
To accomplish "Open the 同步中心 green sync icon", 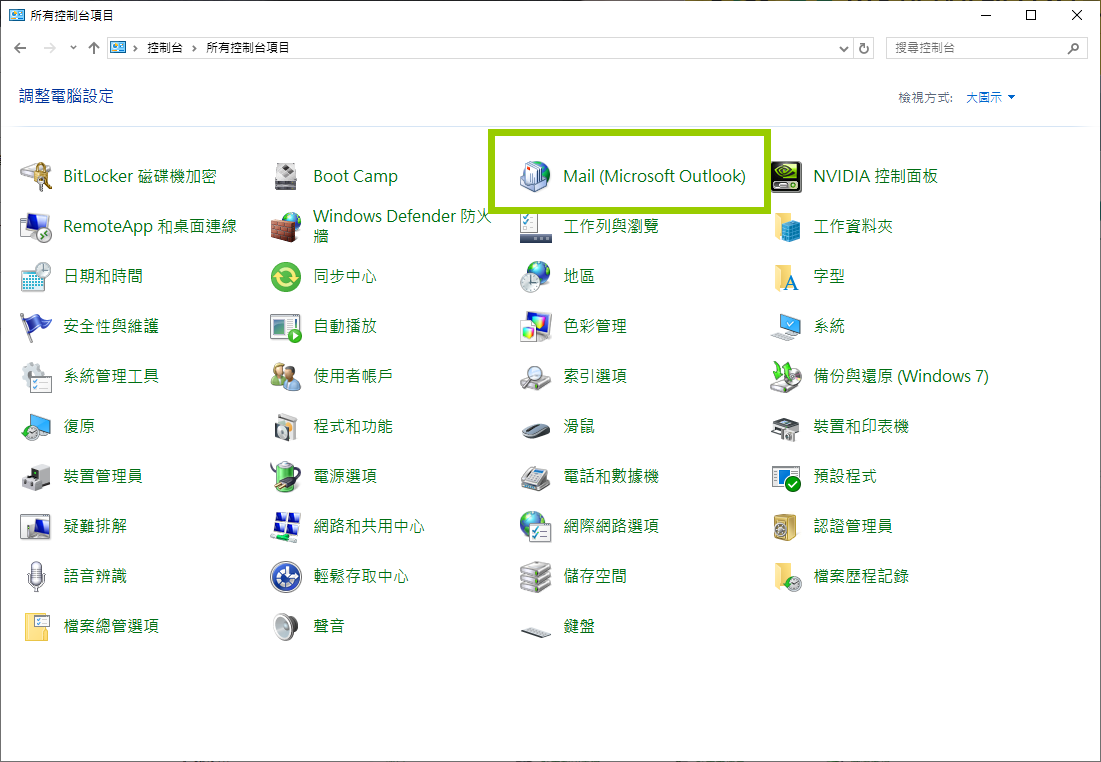I will (x=286, y=276).
